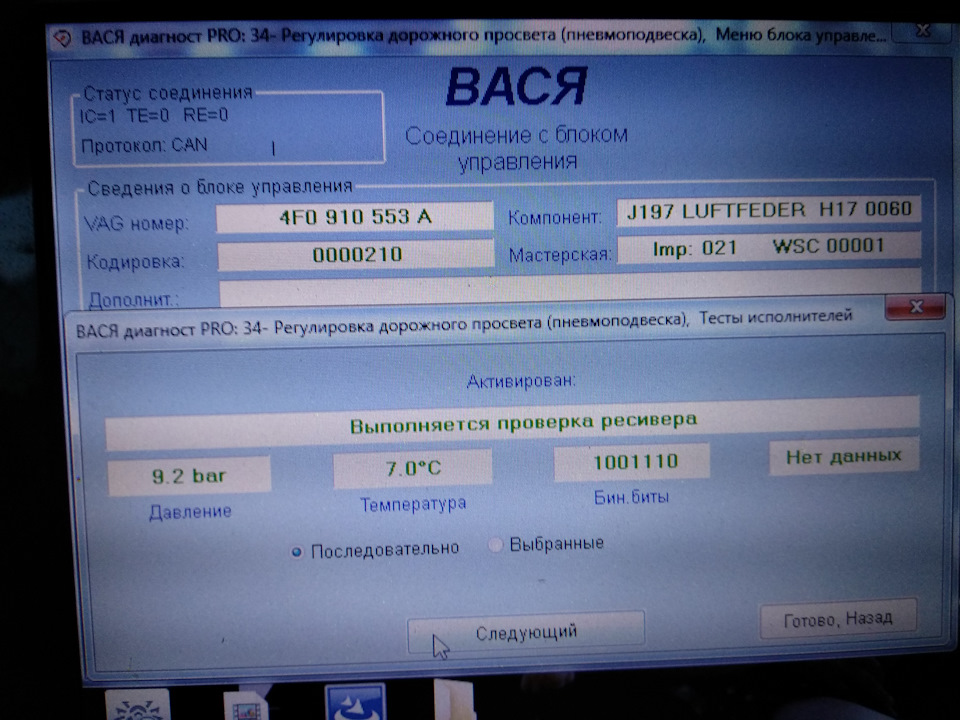Click the Мастерская field Imp: 021
The width and height of the screenshot is (960, 720).
click(768, 247)
